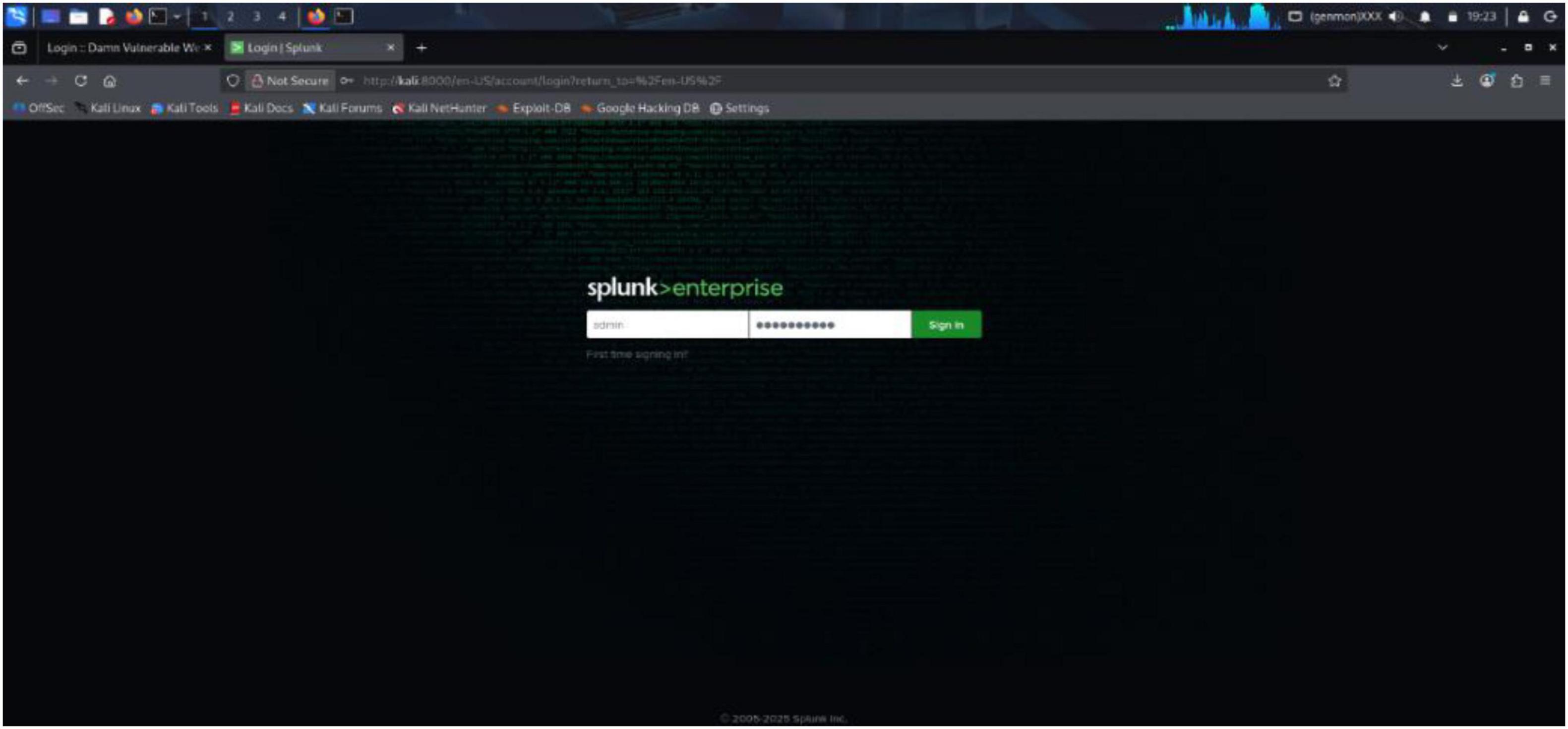
Task: Open the Kali Linux bookmark
Action: 108,108
